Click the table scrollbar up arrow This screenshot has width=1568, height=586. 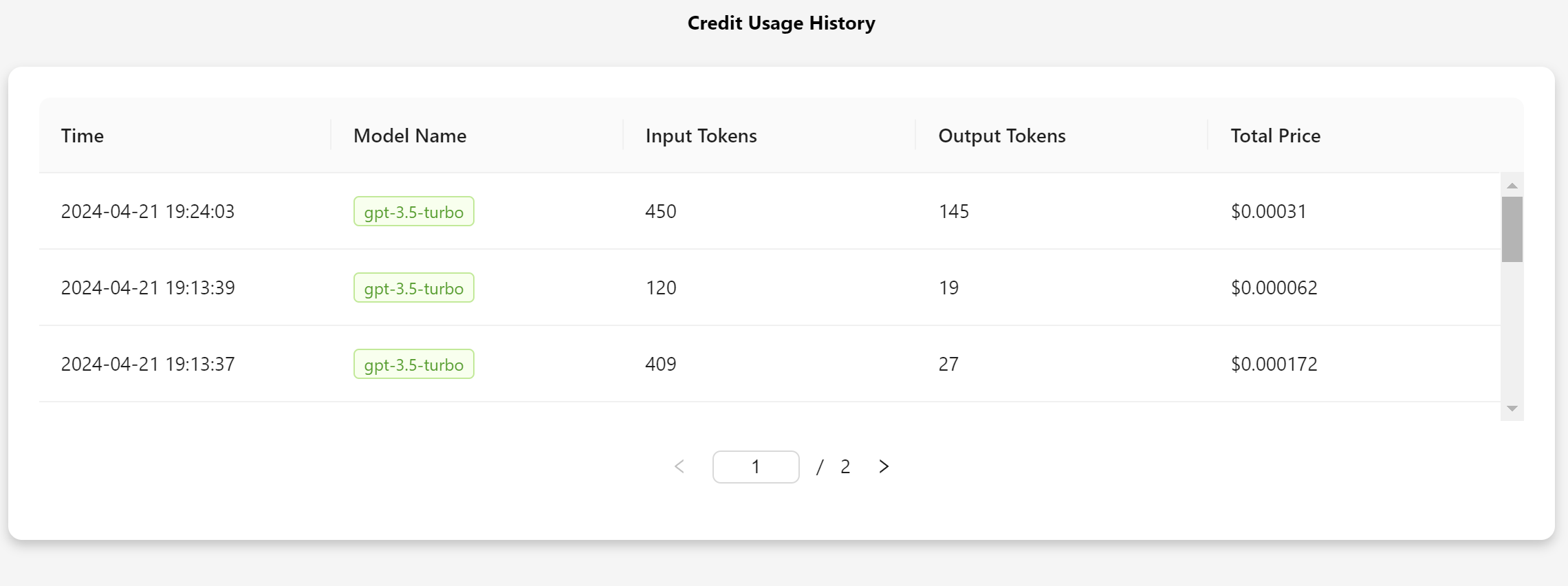pos(1512,186)
